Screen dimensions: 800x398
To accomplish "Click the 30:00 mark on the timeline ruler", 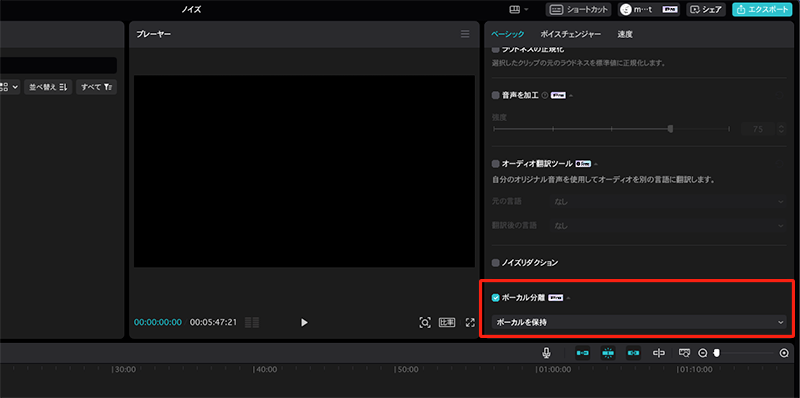I will point(124,369).
